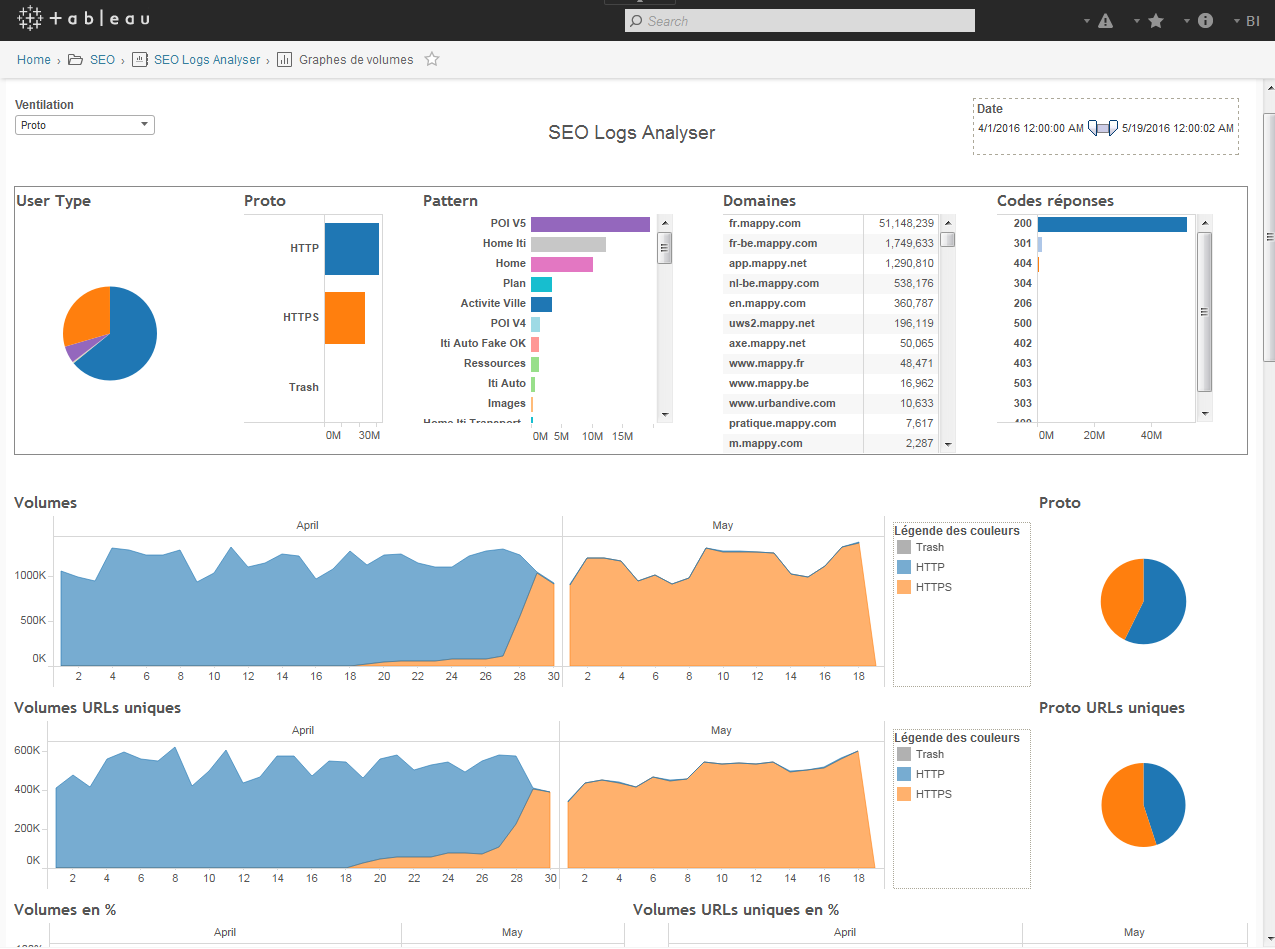Select fr.mappy.com domain row
The image size is (1275, 949).
tap(832, 223)
